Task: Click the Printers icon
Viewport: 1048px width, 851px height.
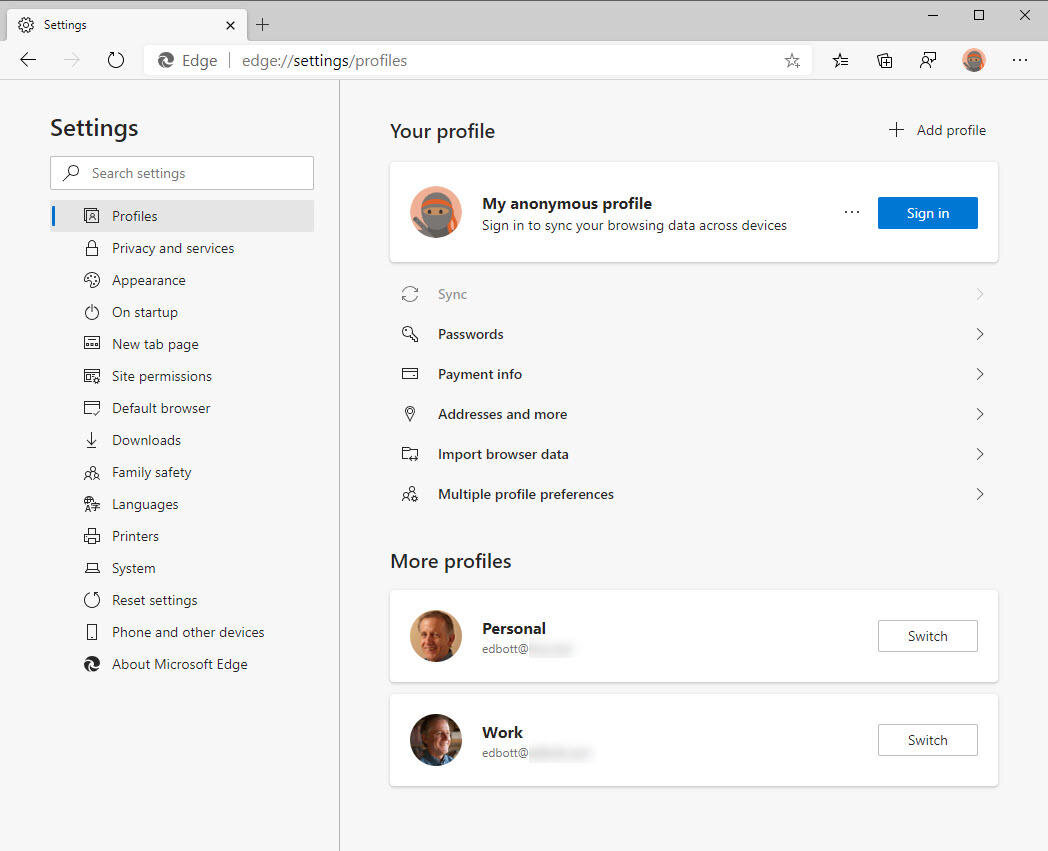Action: click(92, 536)
